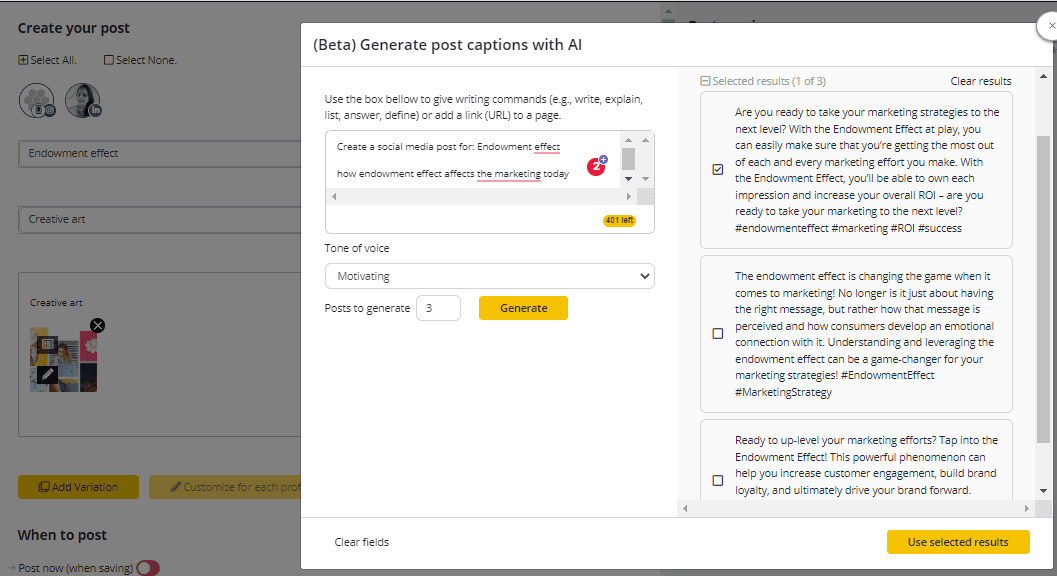The height and width of the screenshot is (576, 1057).
Task: Click the Clear results link
Action: (x=980, y=81)
